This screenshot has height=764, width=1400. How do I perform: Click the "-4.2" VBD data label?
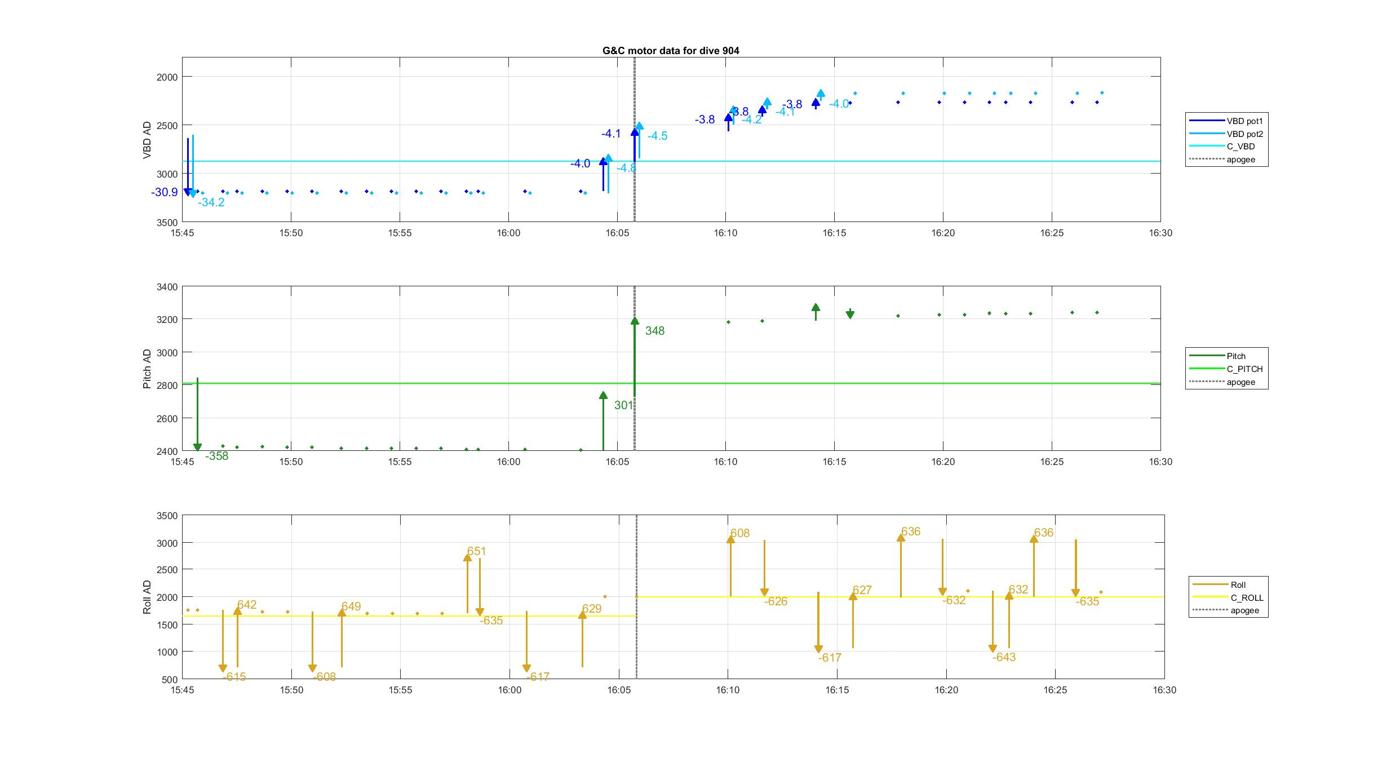pos(752,120)
